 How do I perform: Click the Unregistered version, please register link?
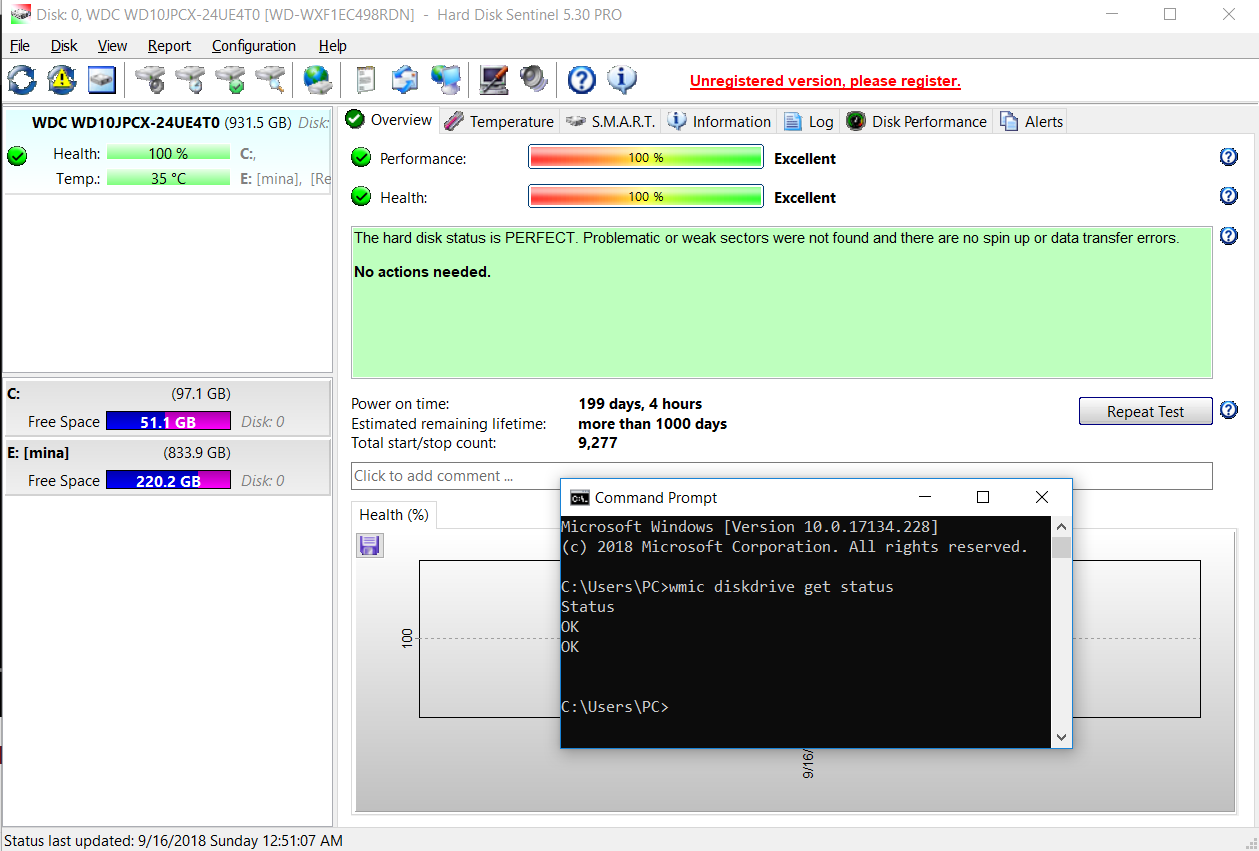pyautogui.click(x=825, y=81)
